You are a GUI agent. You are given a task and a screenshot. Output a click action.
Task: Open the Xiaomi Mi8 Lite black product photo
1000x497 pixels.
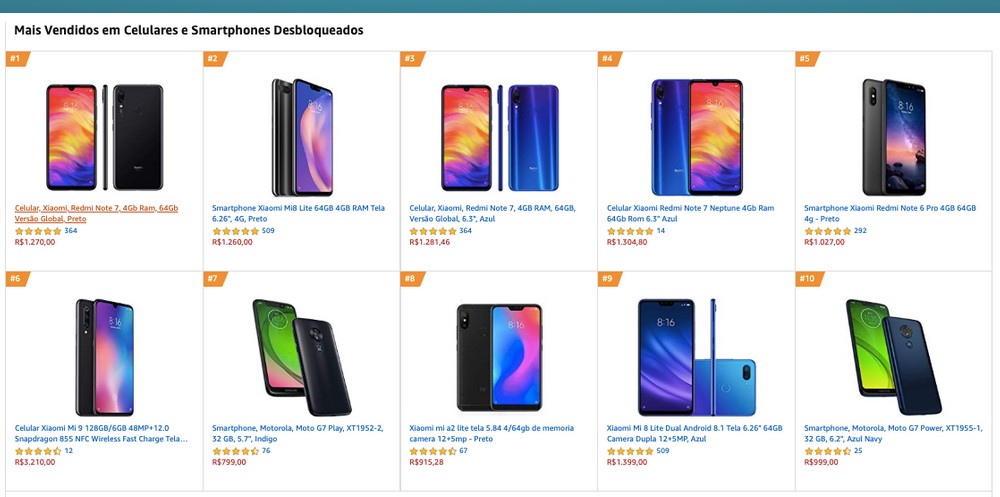tap(301, 136)
